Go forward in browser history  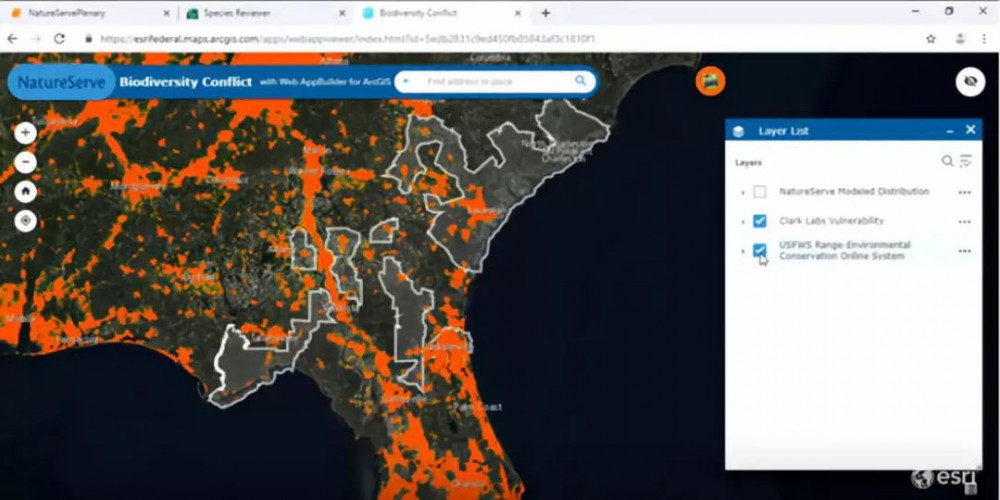click(36, 39)
